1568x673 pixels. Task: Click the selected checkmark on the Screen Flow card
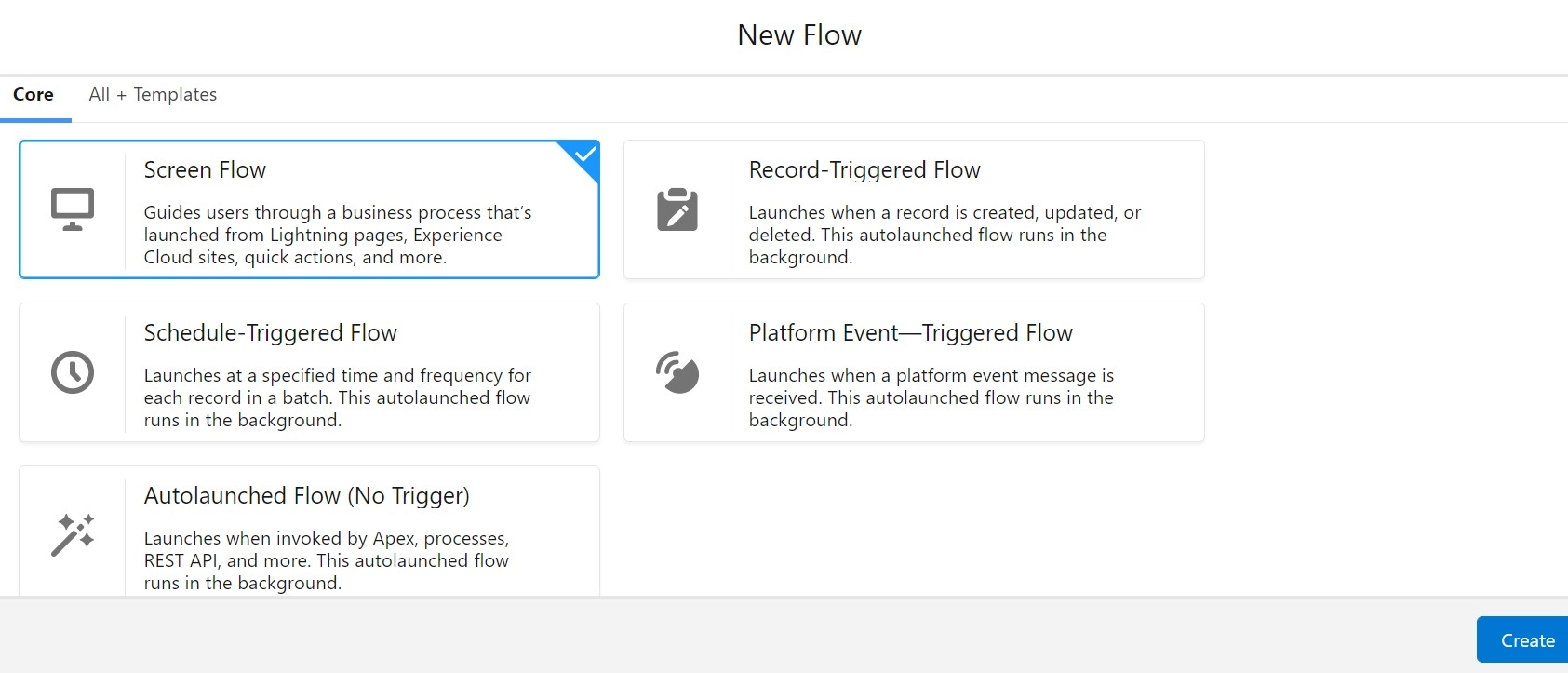click(x=585, y=155)
